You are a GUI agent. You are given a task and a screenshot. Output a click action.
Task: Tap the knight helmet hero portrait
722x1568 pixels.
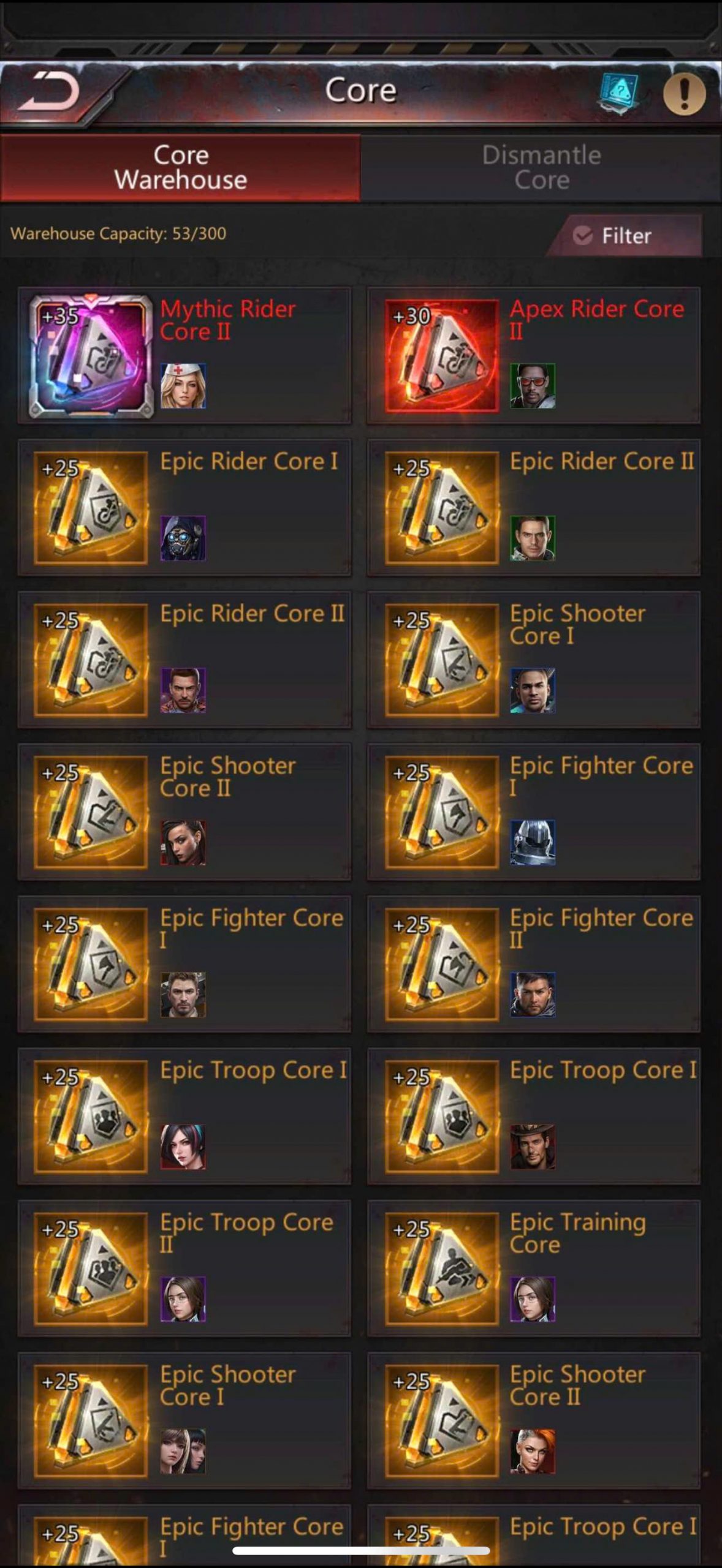(533, 843)
